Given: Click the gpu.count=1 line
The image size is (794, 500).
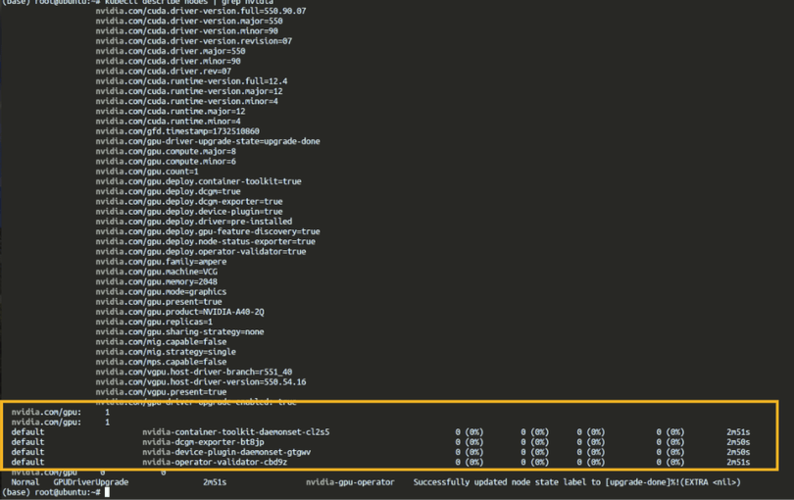Looking at the screenshot, I should tap(147, 171).
